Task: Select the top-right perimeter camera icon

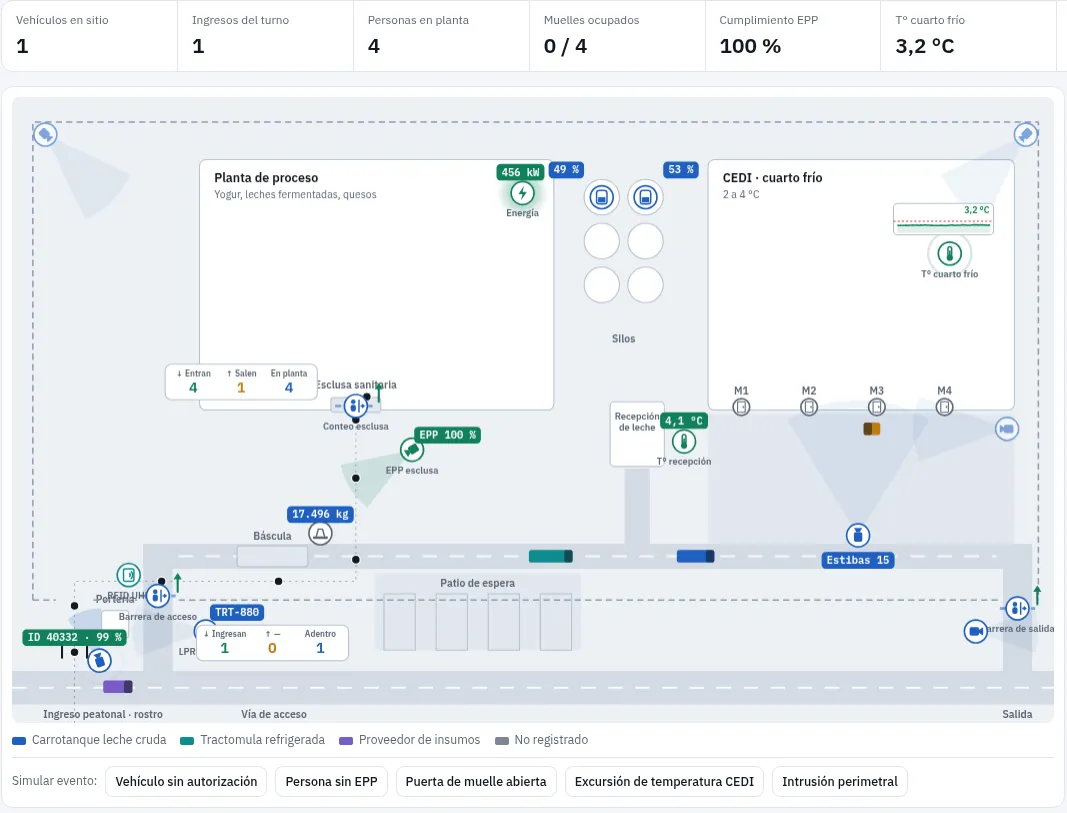Action: coord(1025,134)
